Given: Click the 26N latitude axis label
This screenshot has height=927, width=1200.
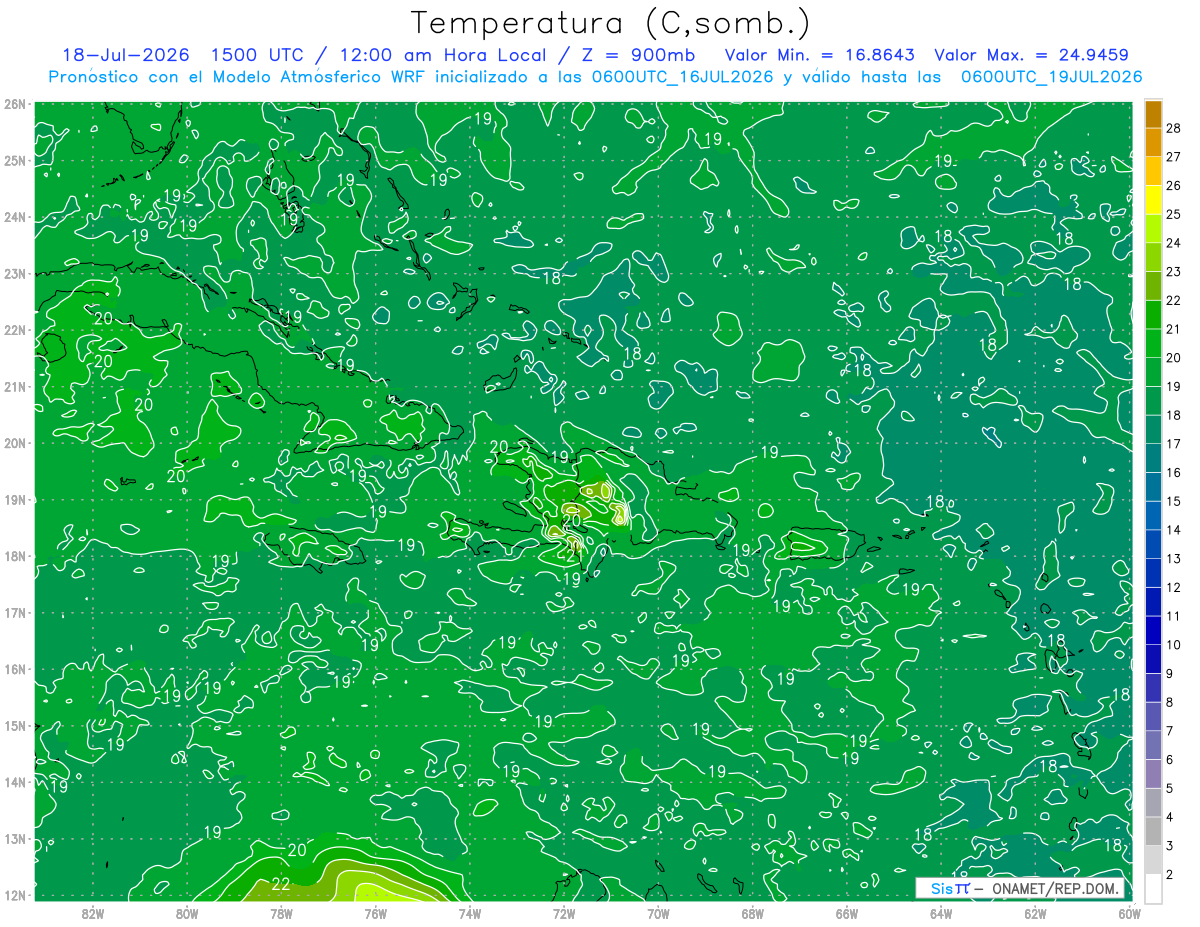Looking at the screenshot, I should 14,104.
